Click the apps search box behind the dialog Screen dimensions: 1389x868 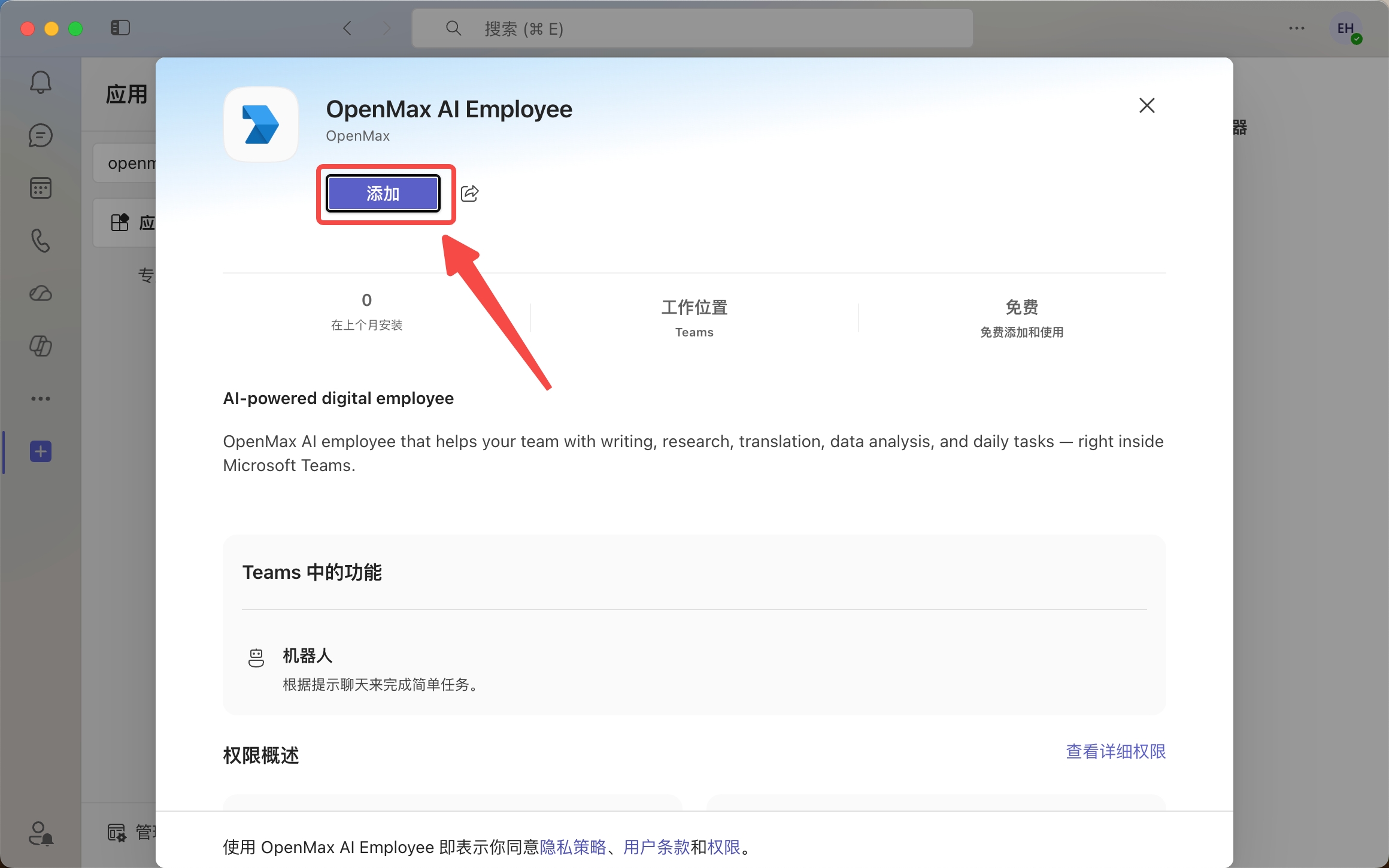(125, 163)
